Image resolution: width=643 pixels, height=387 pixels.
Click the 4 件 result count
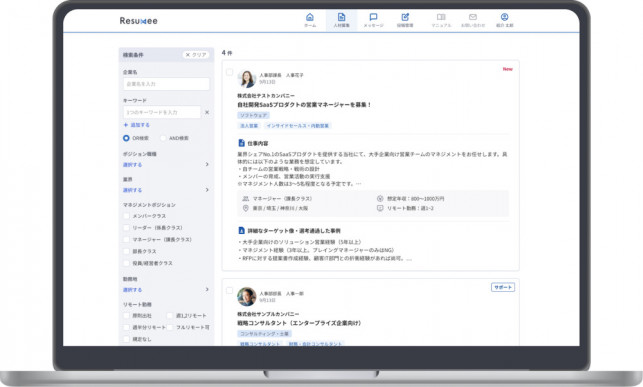coord(227,53)
